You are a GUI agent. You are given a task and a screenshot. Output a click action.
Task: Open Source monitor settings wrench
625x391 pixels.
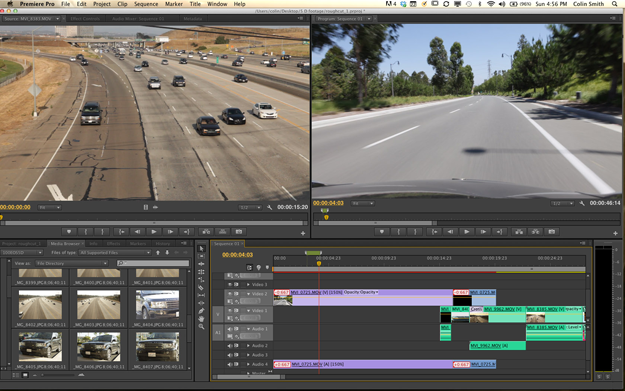click(269, 207)
